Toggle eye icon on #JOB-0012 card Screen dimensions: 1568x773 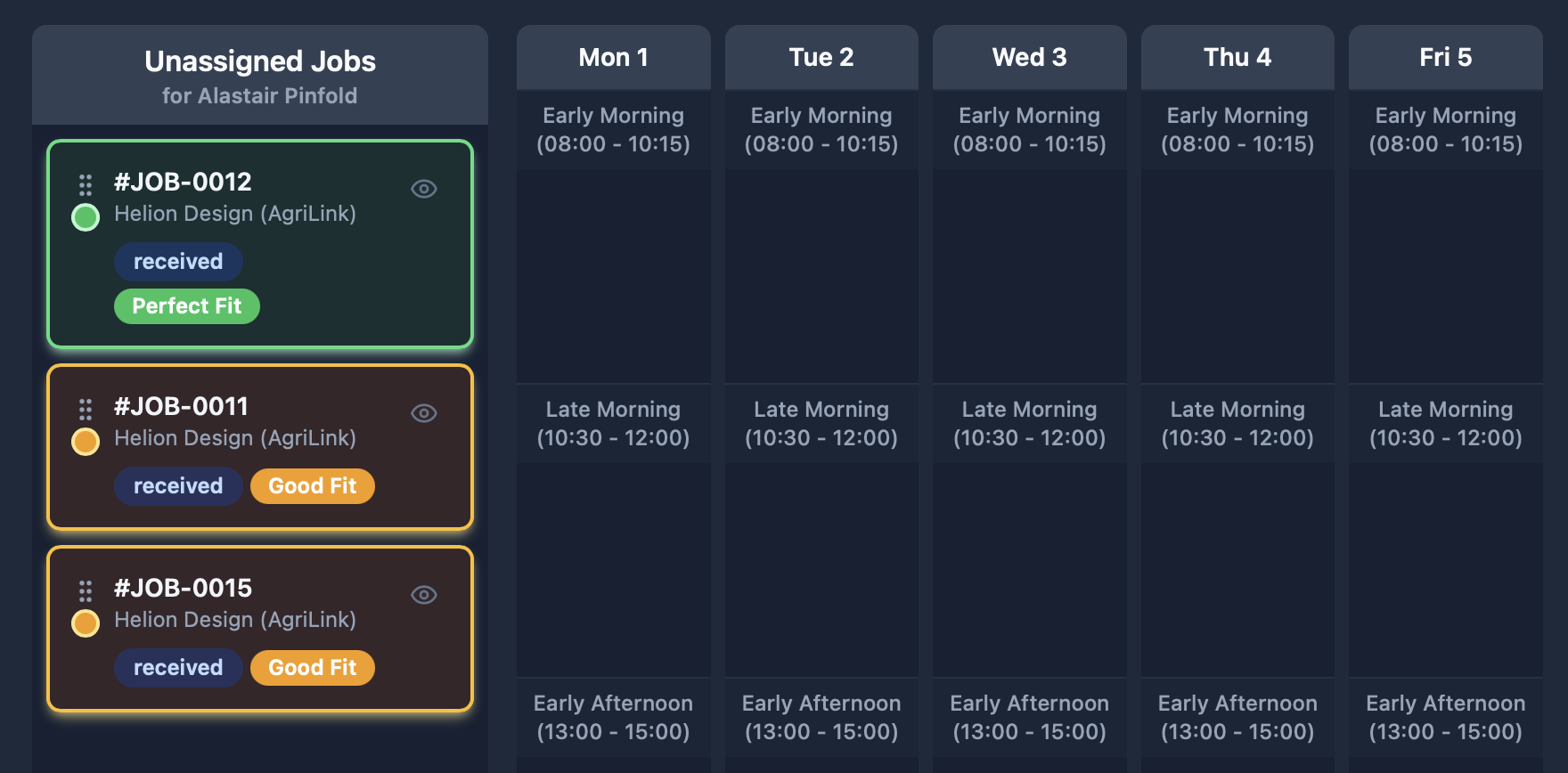click(424, 189)
